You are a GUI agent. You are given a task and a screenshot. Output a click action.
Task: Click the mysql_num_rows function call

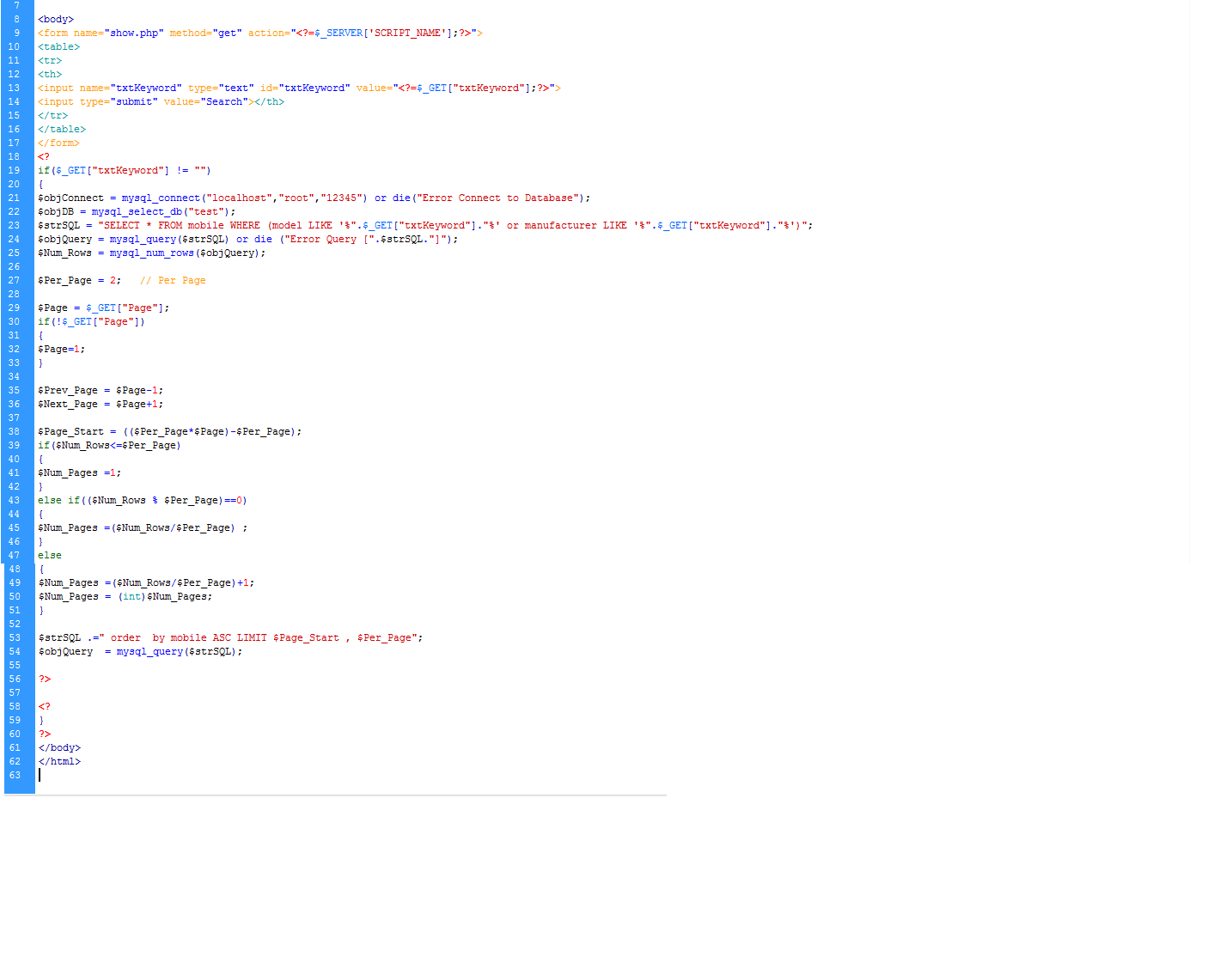[152, 253]
